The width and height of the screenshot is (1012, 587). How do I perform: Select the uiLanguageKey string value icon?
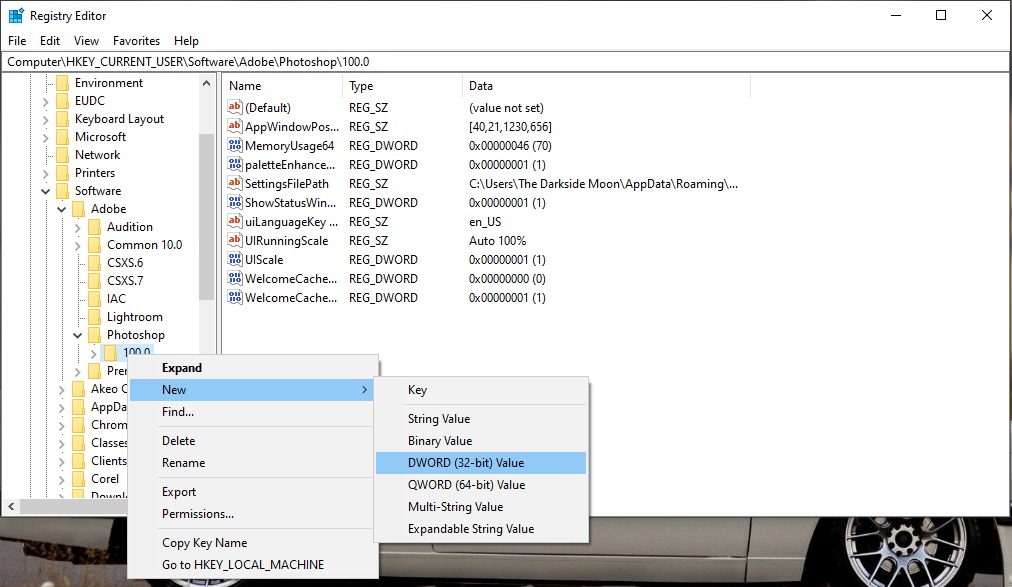[235, 221]
